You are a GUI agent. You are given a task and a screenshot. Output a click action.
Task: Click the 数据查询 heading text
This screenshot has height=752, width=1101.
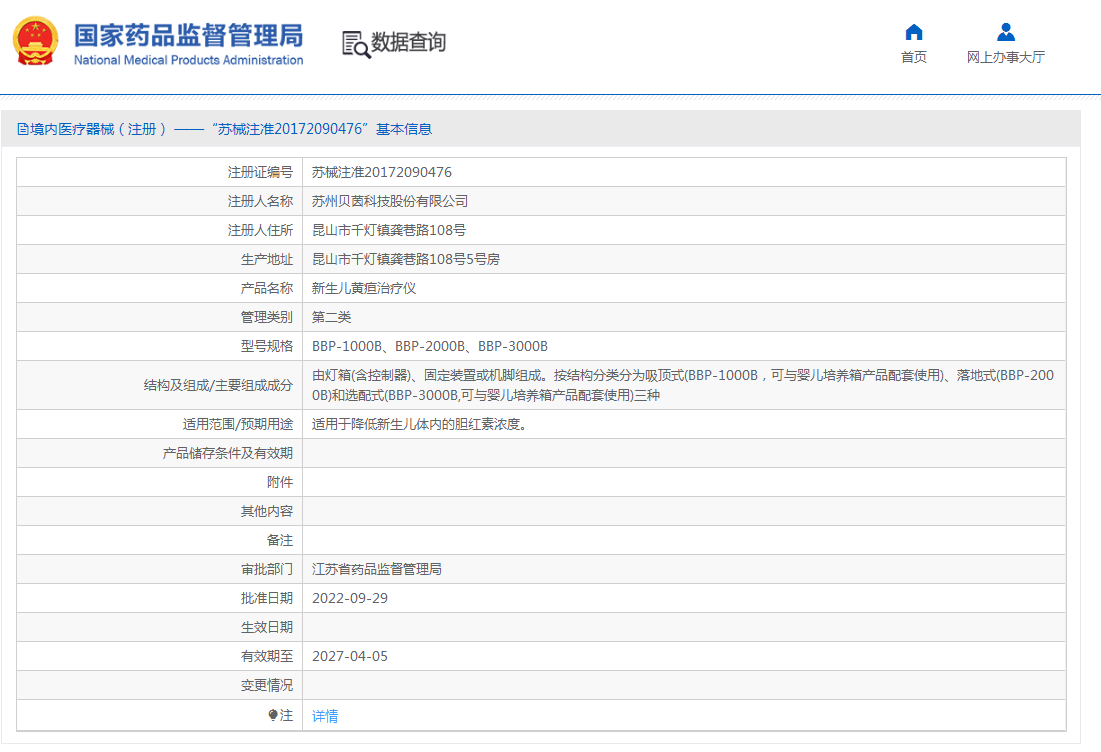pos(408,42)
